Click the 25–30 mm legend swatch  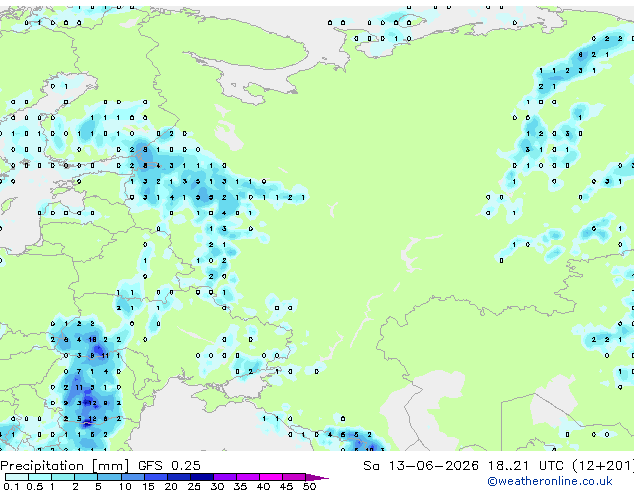point(202,477)
